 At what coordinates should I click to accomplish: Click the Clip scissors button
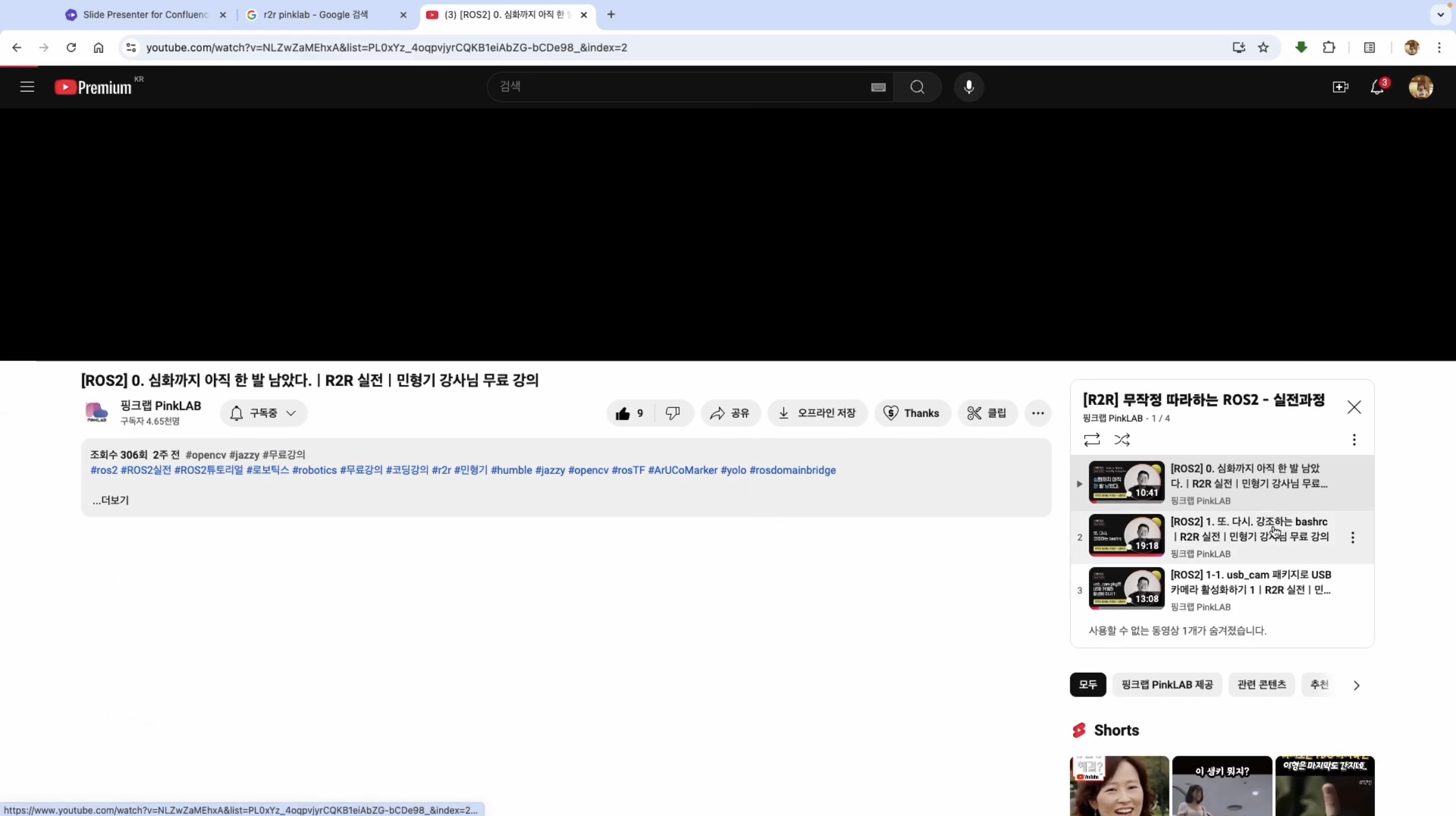[x=987, y=413]
